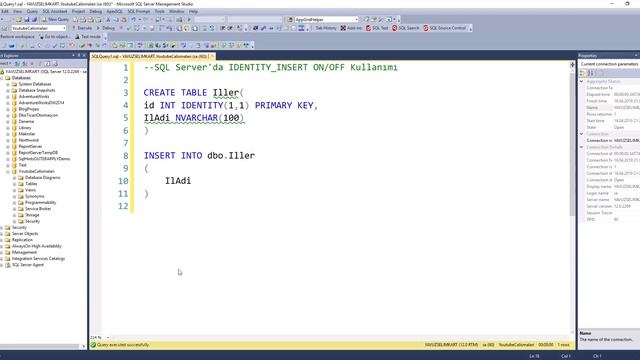This screenshot has width=640, height=360.
Task: Click the Save icon in the toolbar
Action: pyautogui.click(x=27, y=19)
